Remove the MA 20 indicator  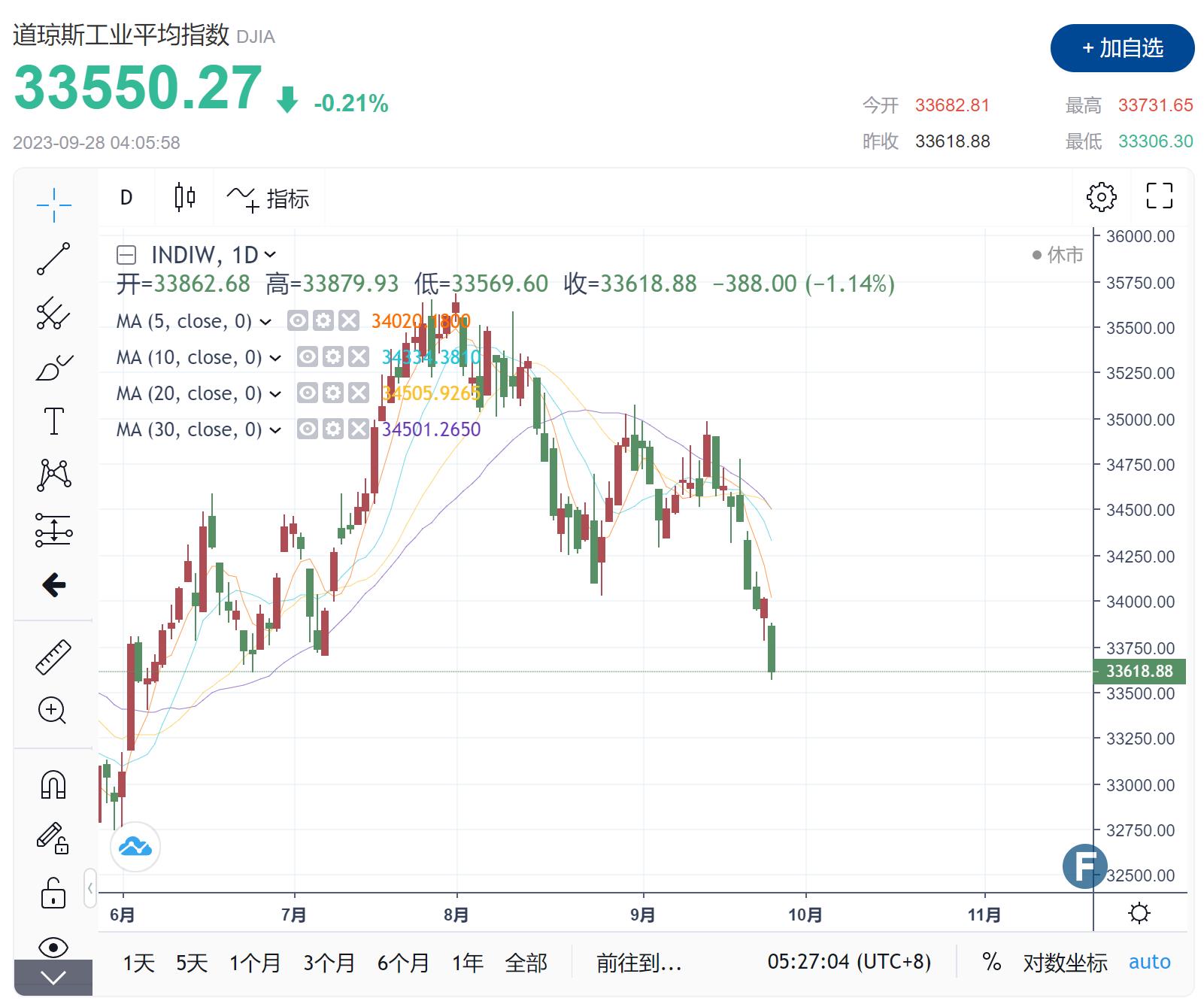coord(359,393)
